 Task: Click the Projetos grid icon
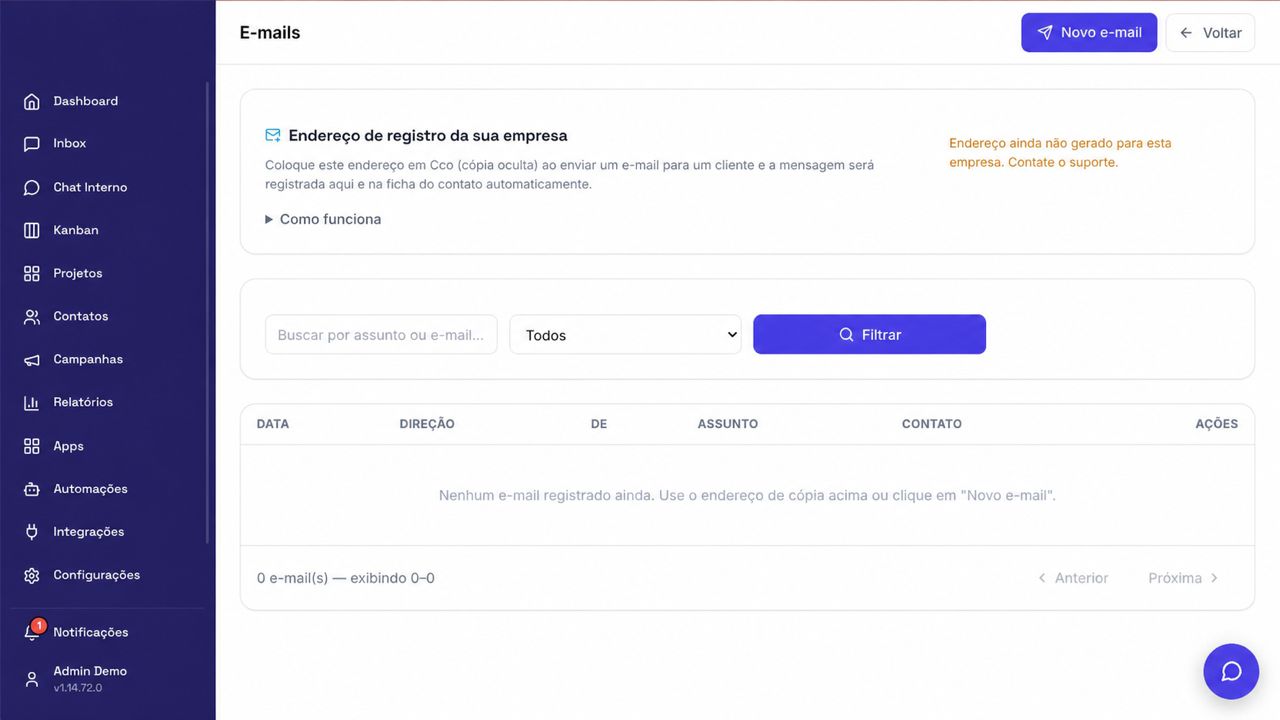pos(32,273)
